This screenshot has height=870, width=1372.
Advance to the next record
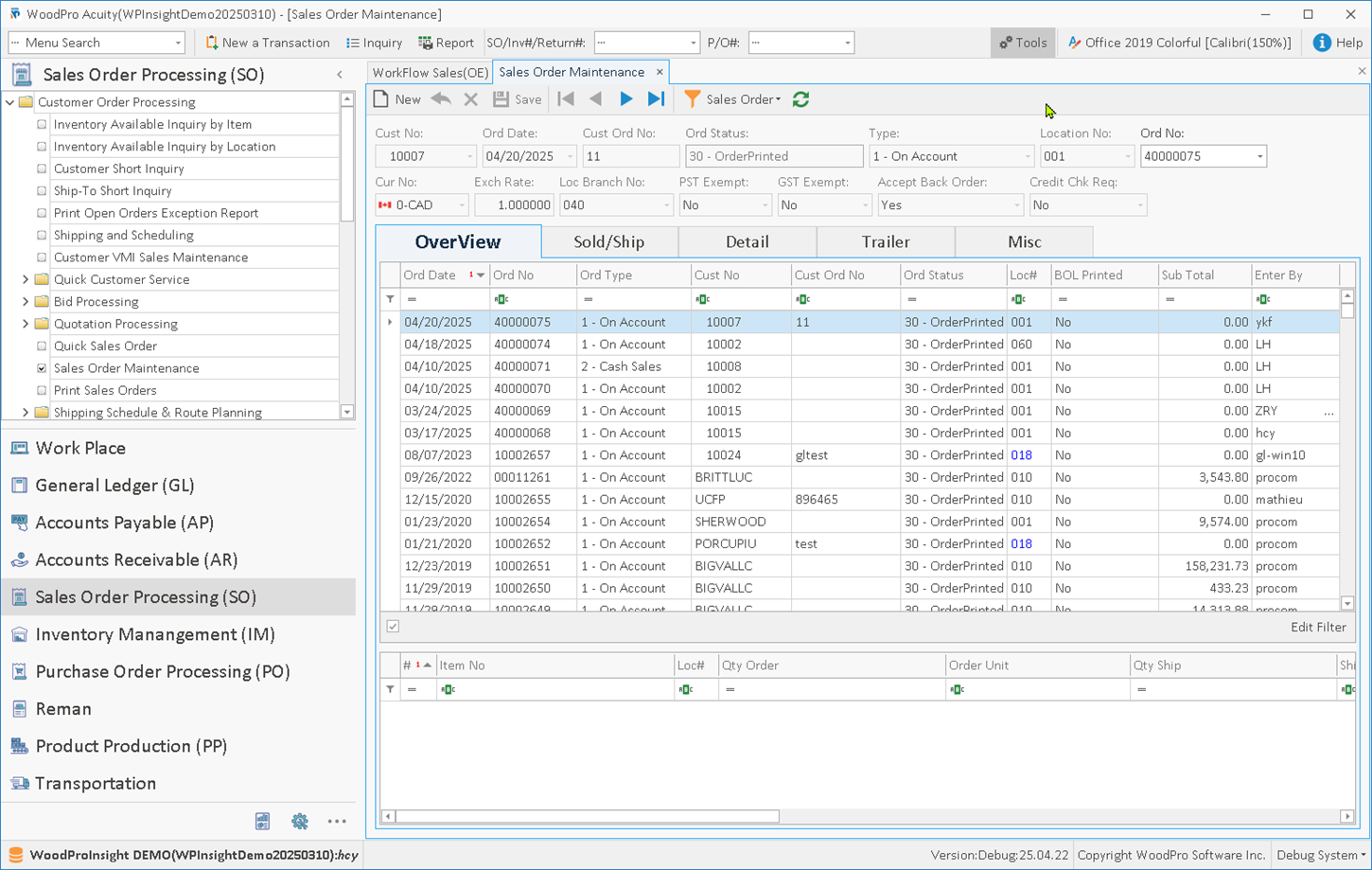[x=625, y=99]
